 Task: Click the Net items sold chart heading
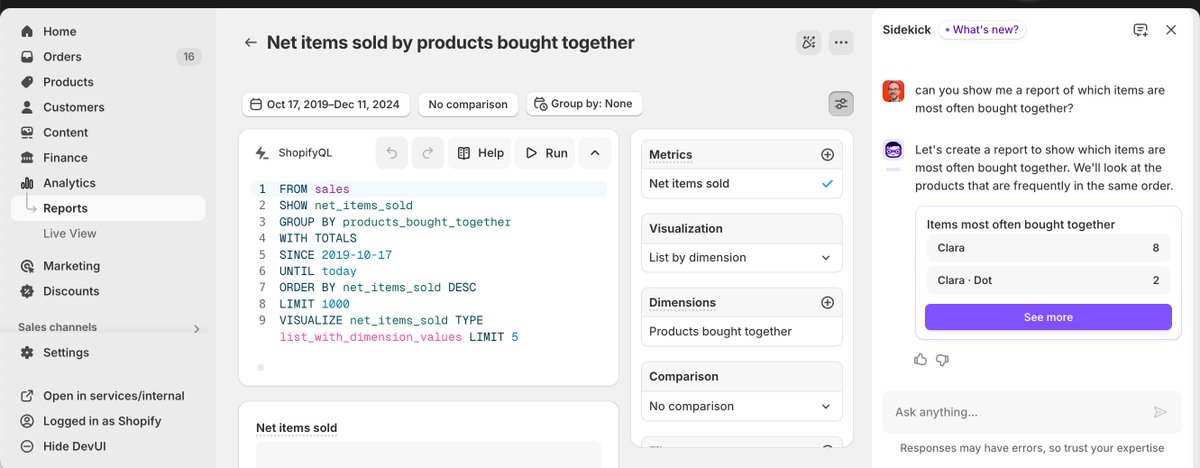pos(297,428)
